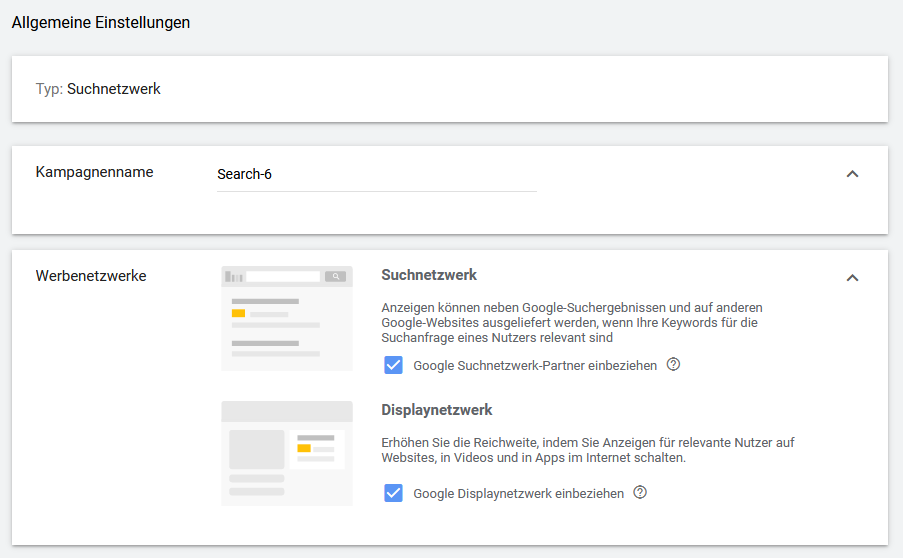Open help icon next to Suchnetzwerk-Partner option
The image size is (903, 558).
pos(673,365)
